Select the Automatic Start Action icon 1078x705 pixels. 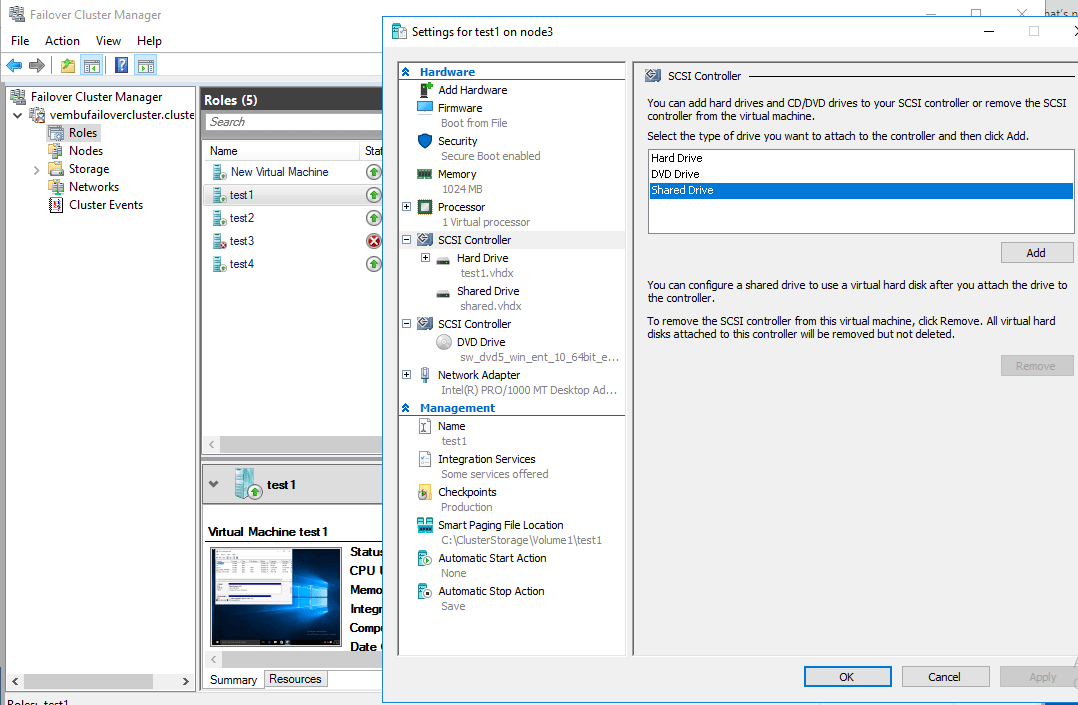(425, 558)
